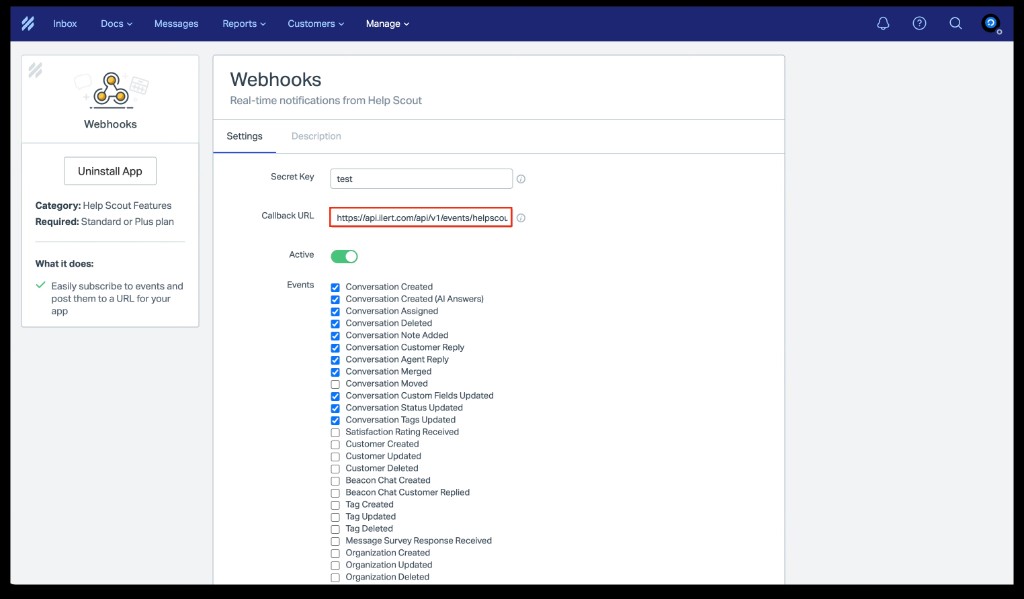Check the Conversation Moved checkbox

pos(336,384)
